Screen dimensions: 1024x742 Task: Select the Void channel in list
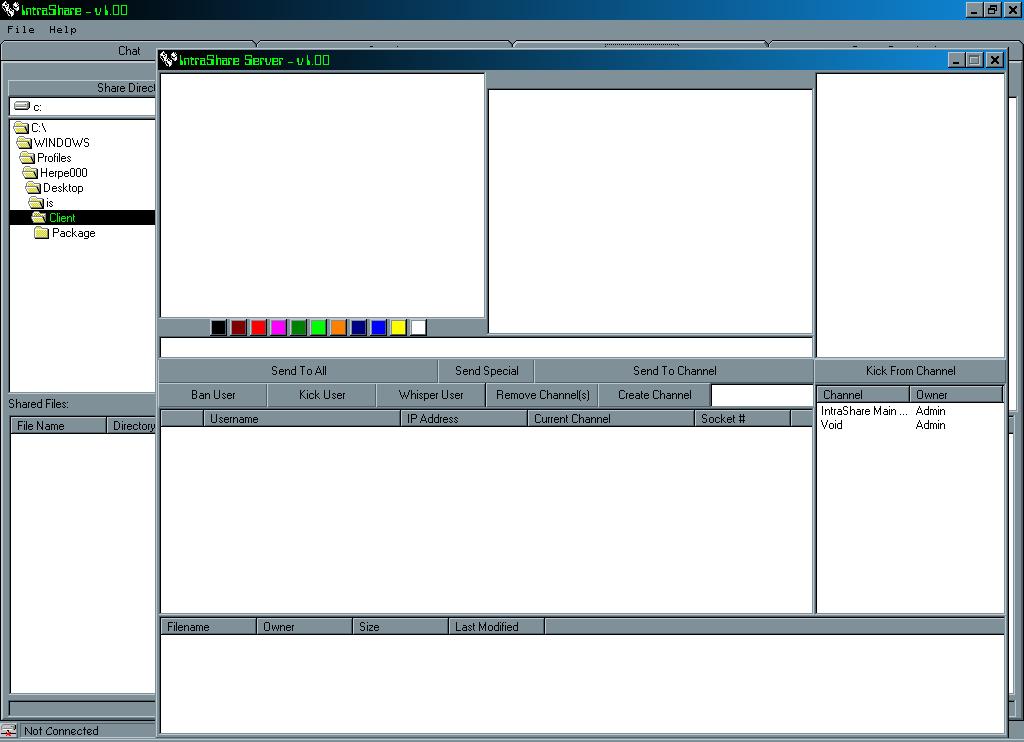[x=832, y=425]
